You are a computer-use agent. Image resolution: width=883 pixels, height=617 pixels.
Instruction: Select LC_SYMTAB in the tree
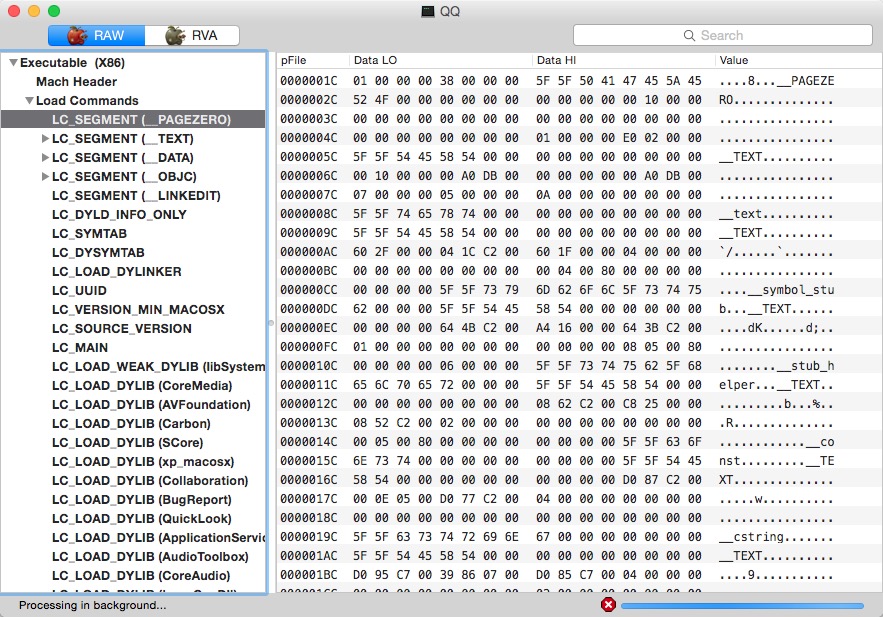89,234
